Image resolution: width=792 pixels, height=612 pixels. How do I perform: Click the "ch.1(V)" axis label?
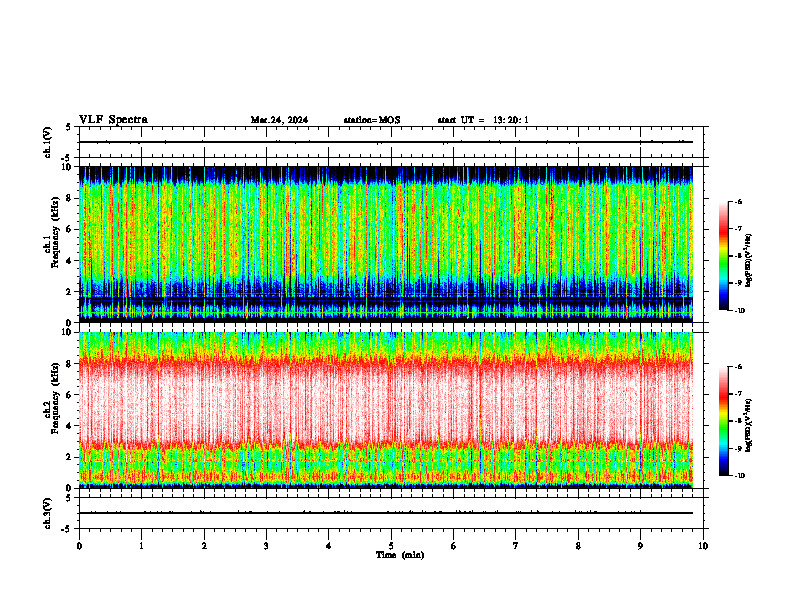pyautogui.click(x=47, y=142)
